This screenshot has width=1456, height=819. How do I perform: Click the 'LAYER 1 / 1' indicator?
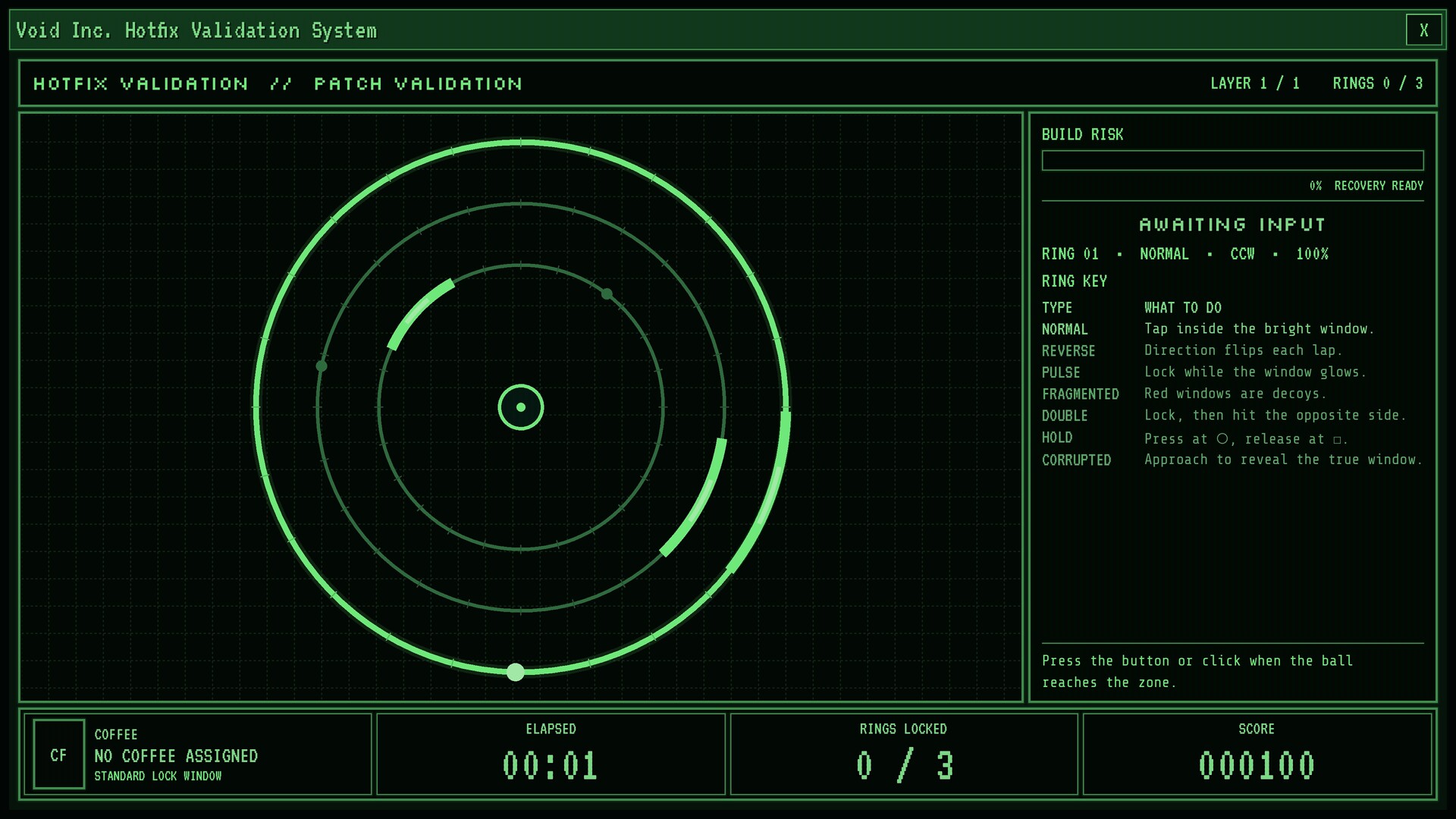coord(1255,83)
